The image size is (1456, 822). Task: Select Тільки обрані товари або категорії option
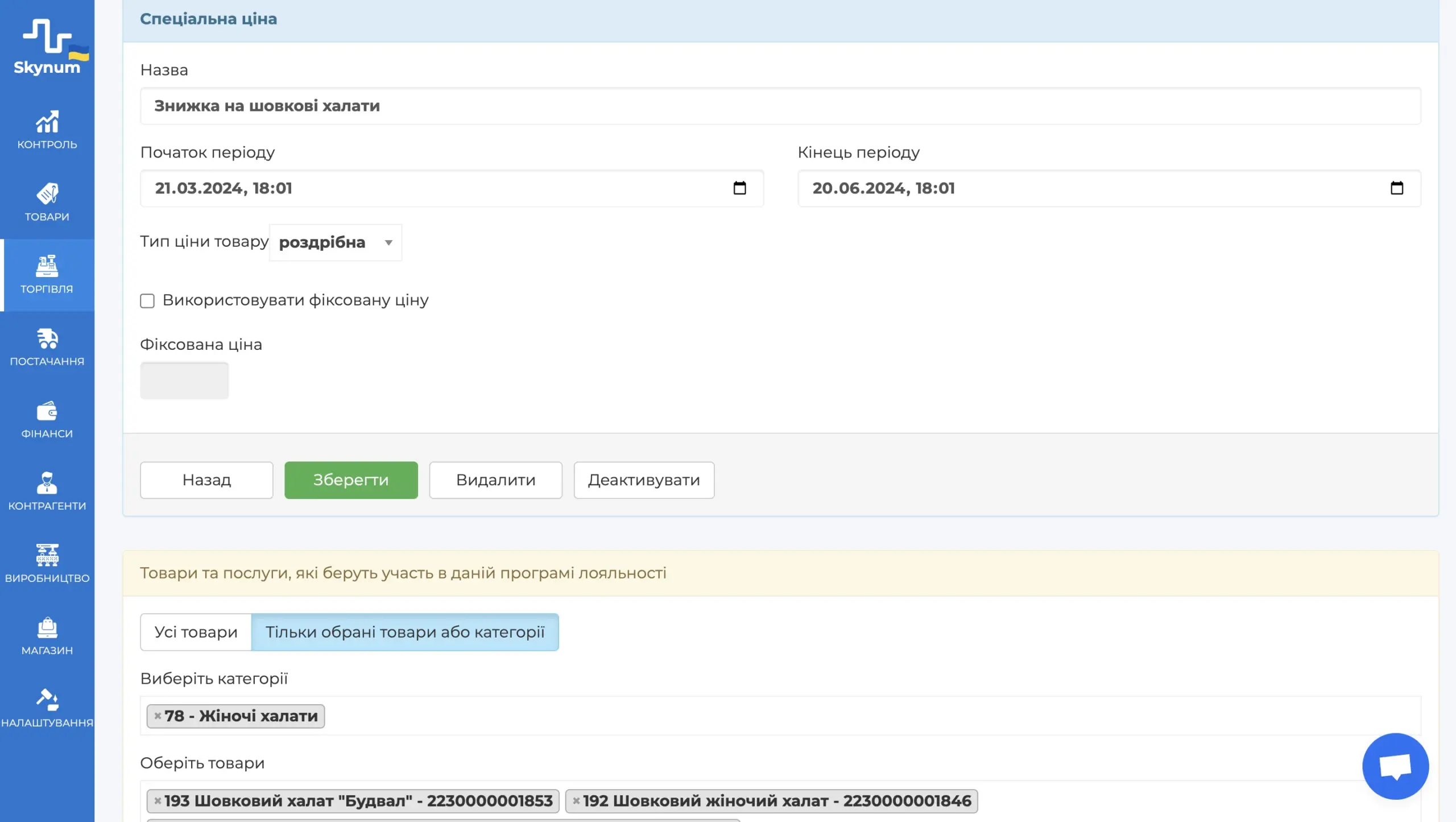tap(405, 632)
